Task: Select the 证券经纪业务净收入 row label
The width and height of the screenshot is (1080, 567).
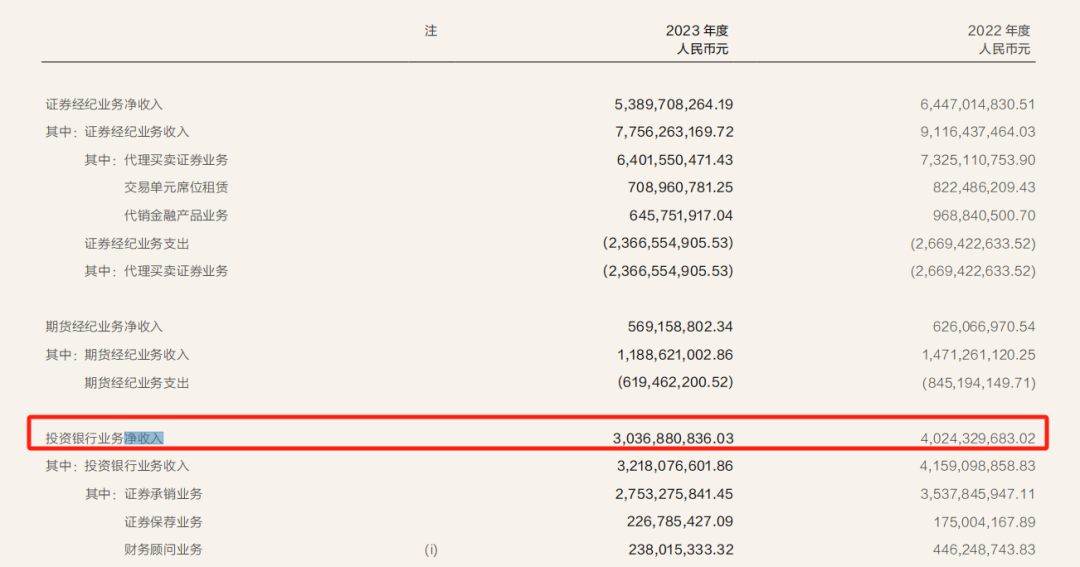Action: pos(104,104)
